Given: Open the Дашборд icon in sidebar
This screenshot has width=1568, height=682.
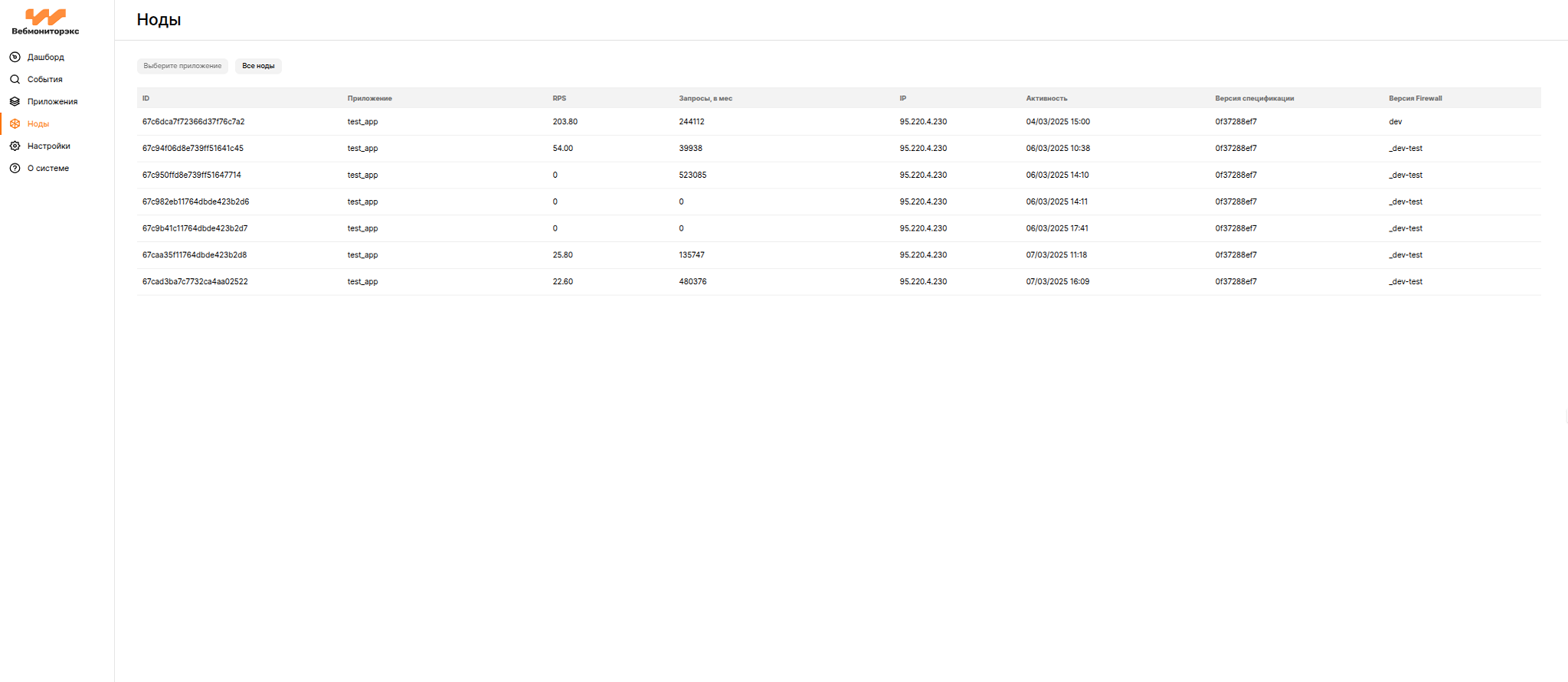Looking at the screenshot, I should pyautogui.click(x=15, y=57).
